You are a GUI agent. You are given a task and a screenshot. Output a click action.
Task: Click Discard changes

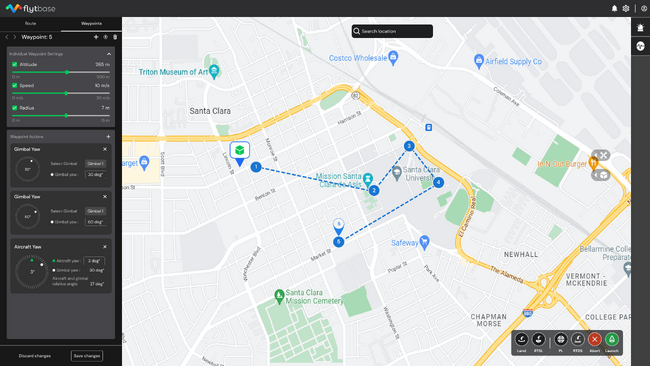tap(35, 356)
